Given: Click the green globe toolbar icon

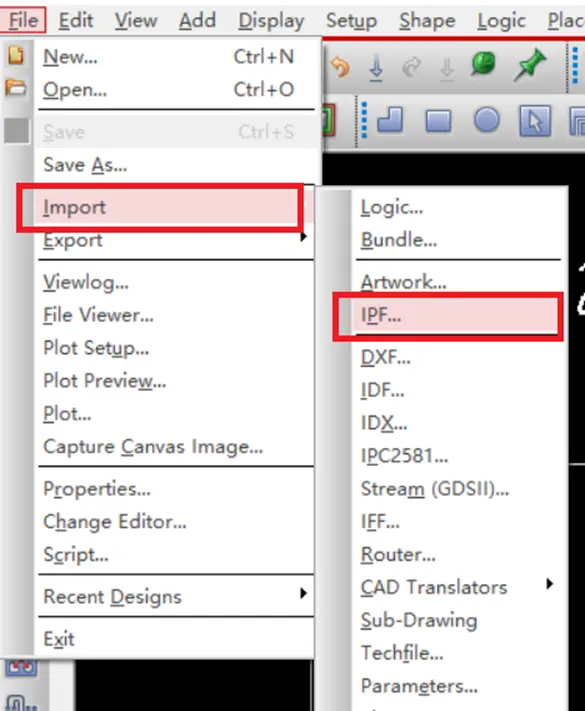Looking at the screenshot, I should coord(483,64).
